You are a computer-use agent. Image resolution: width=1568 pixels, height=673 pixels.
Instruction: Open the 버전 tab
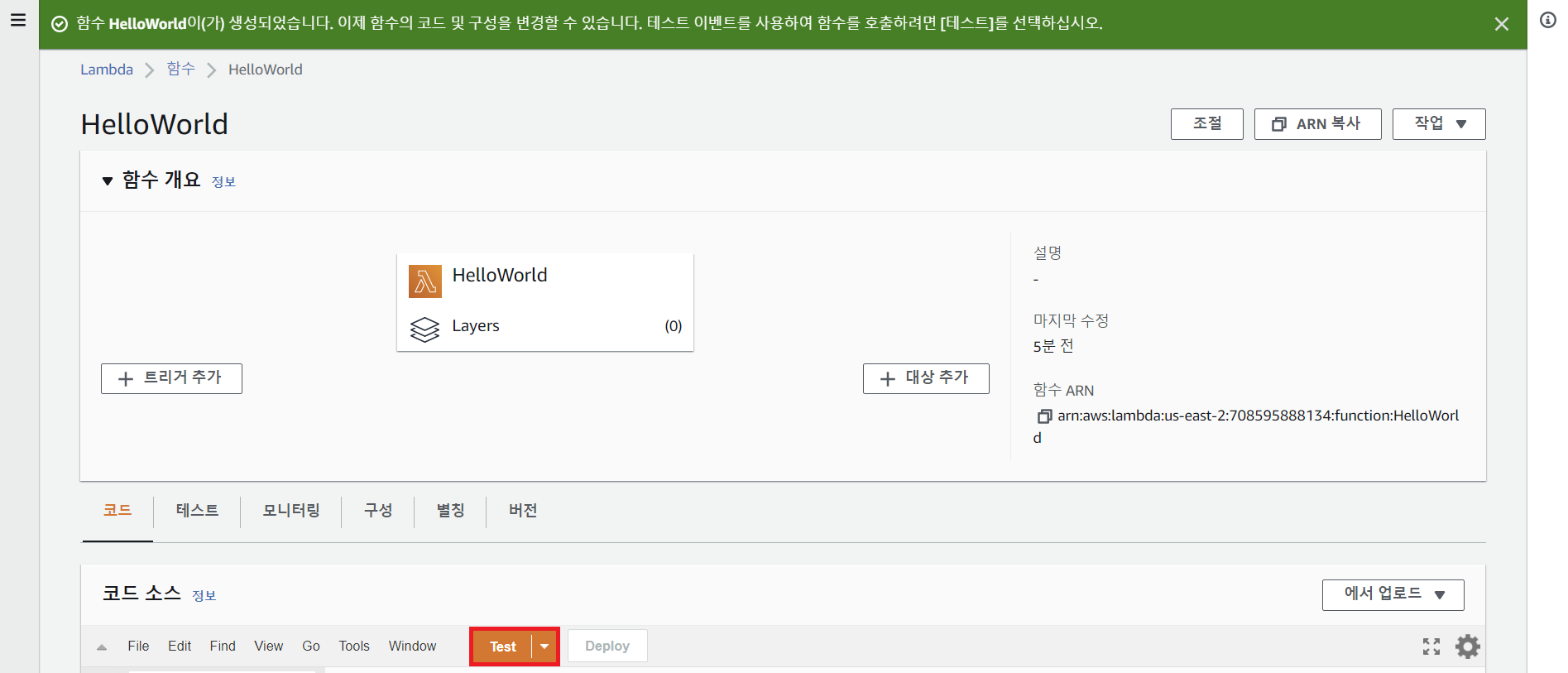(x=523, y=511)
